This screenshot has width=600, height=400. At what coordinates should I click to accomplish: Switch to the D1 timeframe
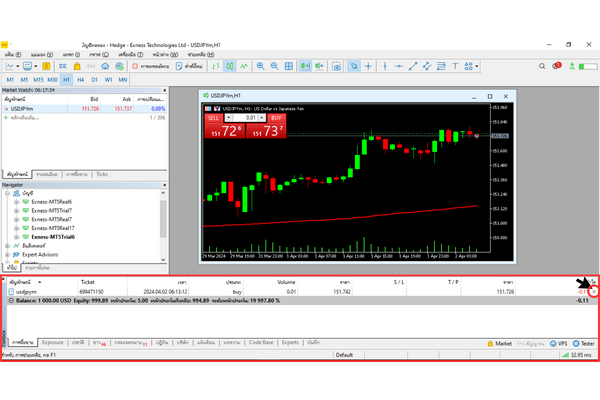coord(95,78)
